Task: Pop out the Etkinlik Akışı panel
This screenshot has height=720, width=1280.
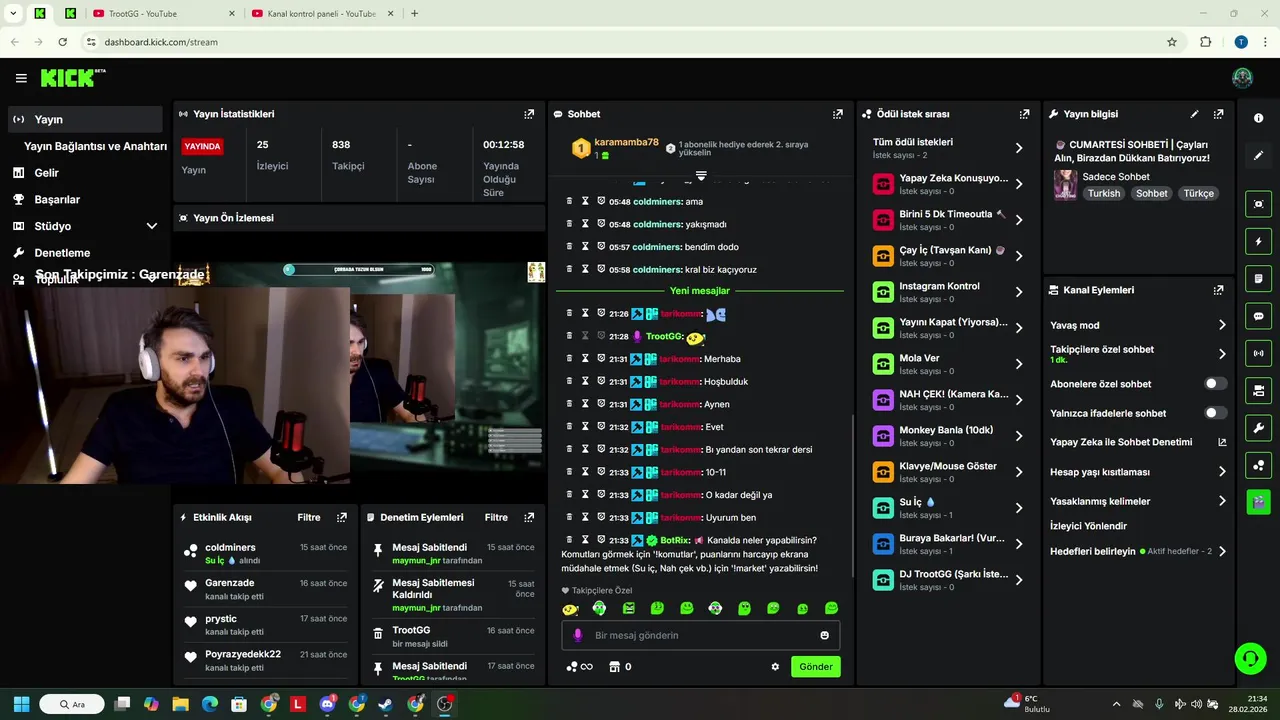Action: [x=342, y=518]
